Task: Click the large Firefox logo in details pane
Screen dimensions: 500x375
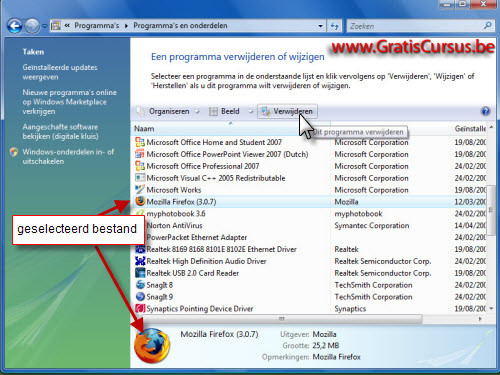Action: (152, 346)
